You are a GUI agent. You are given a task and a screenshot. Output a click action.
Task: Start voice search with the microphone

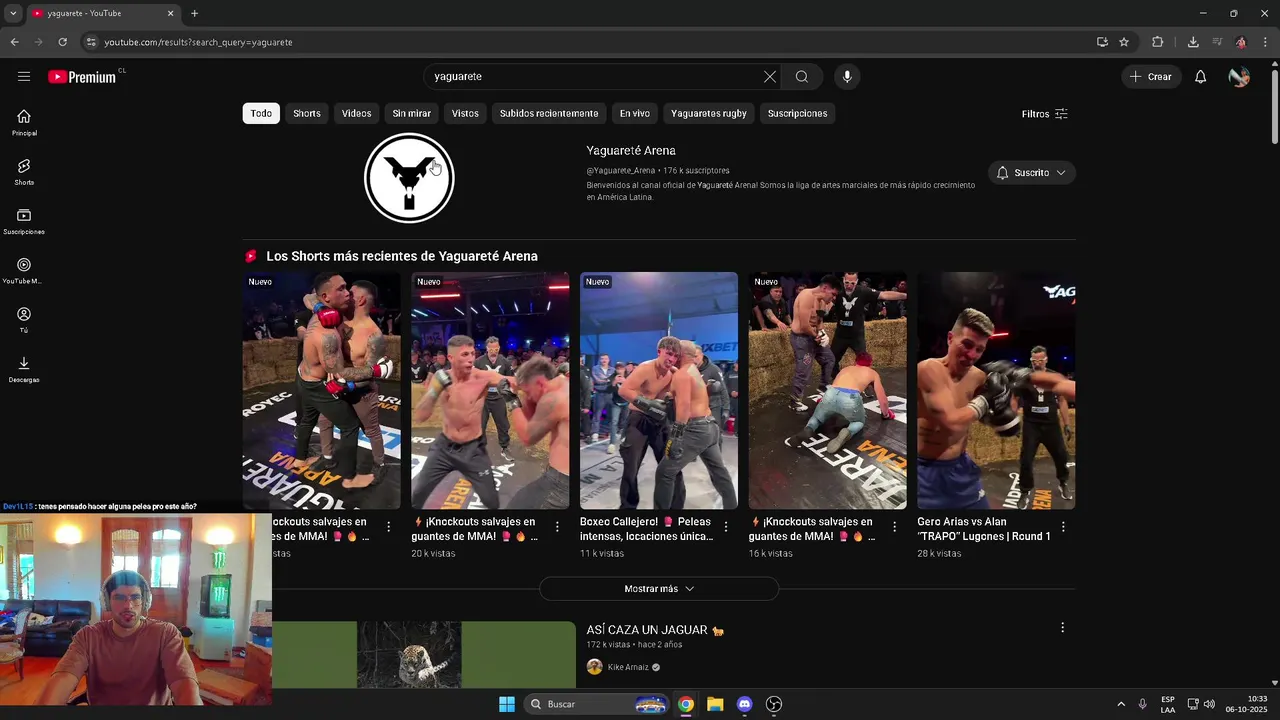[847, 76]
